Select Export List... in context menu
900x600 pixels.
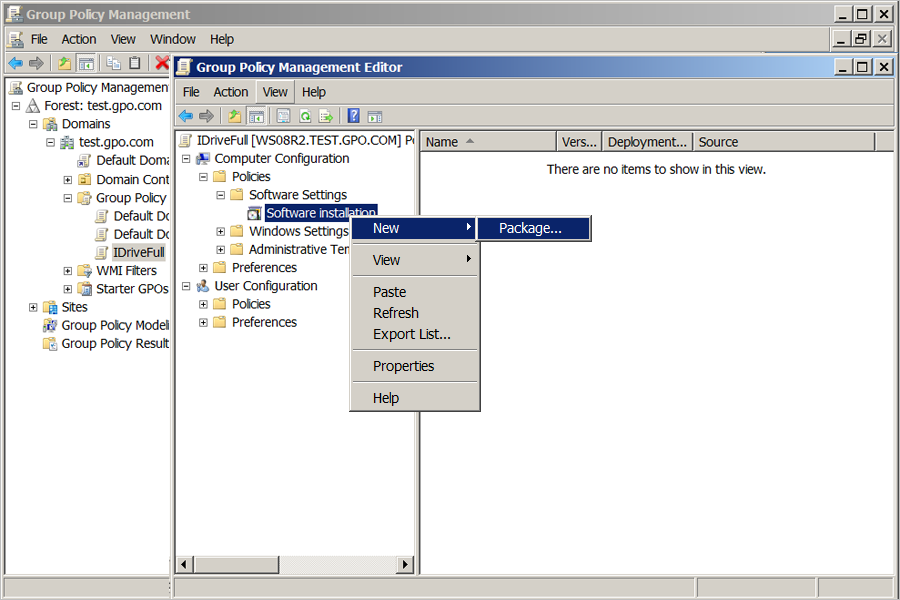pyautogui.click(x=414, y=334)
